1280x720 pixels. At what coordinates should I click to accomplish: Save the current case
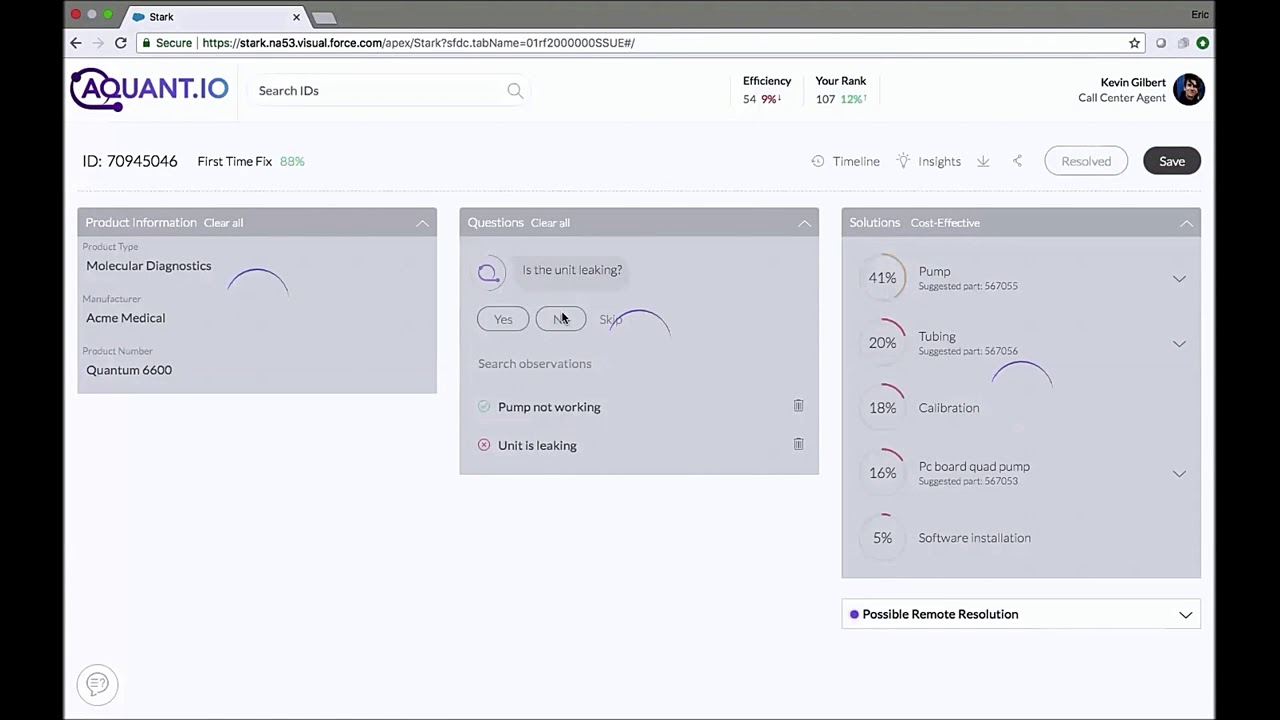click(1172, 161)
